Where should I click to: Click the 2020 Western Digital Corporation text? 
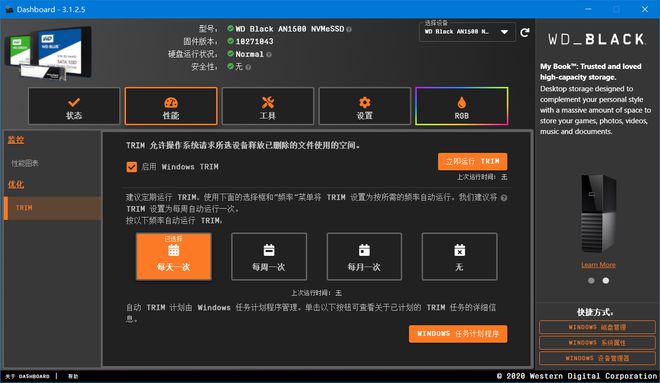577,376
